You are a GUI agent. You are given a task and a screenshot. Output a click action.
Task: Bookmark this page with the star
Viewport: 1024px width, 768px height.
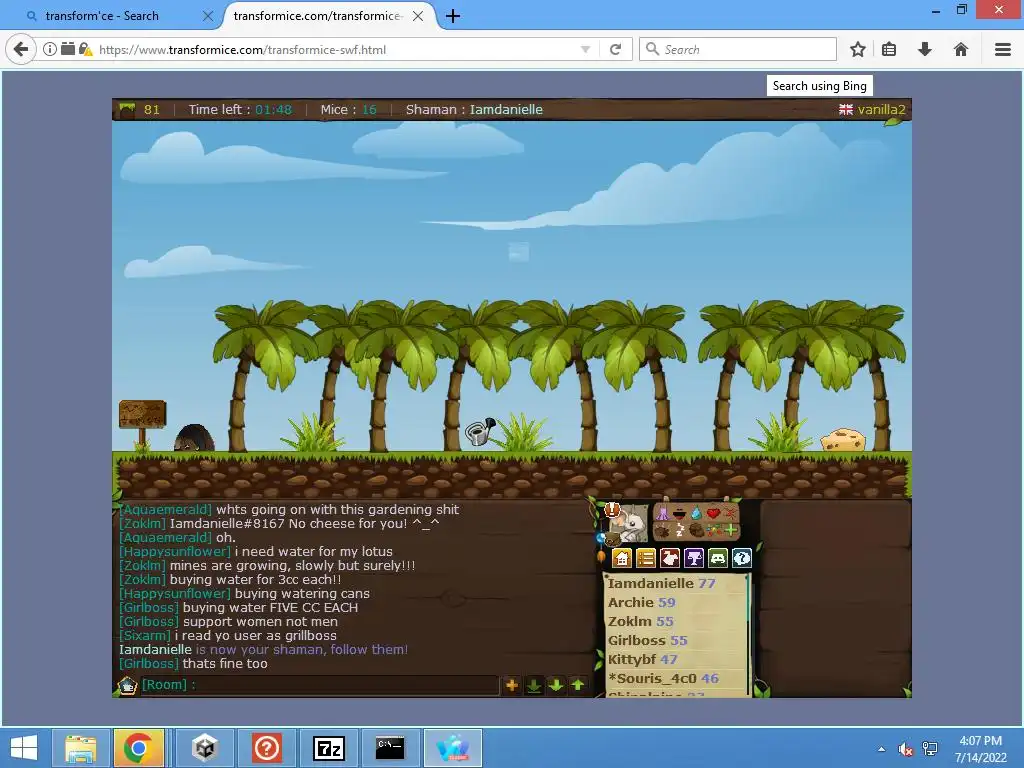pyautogui.click(x=858, y=49)
